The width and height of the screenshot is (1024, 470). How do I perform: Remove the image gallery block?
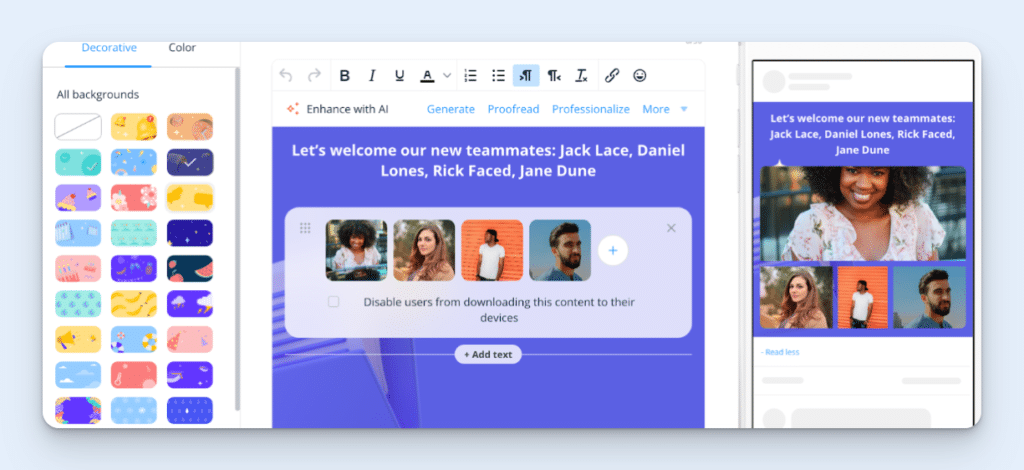pyautogui.click(x=671, y=228)
